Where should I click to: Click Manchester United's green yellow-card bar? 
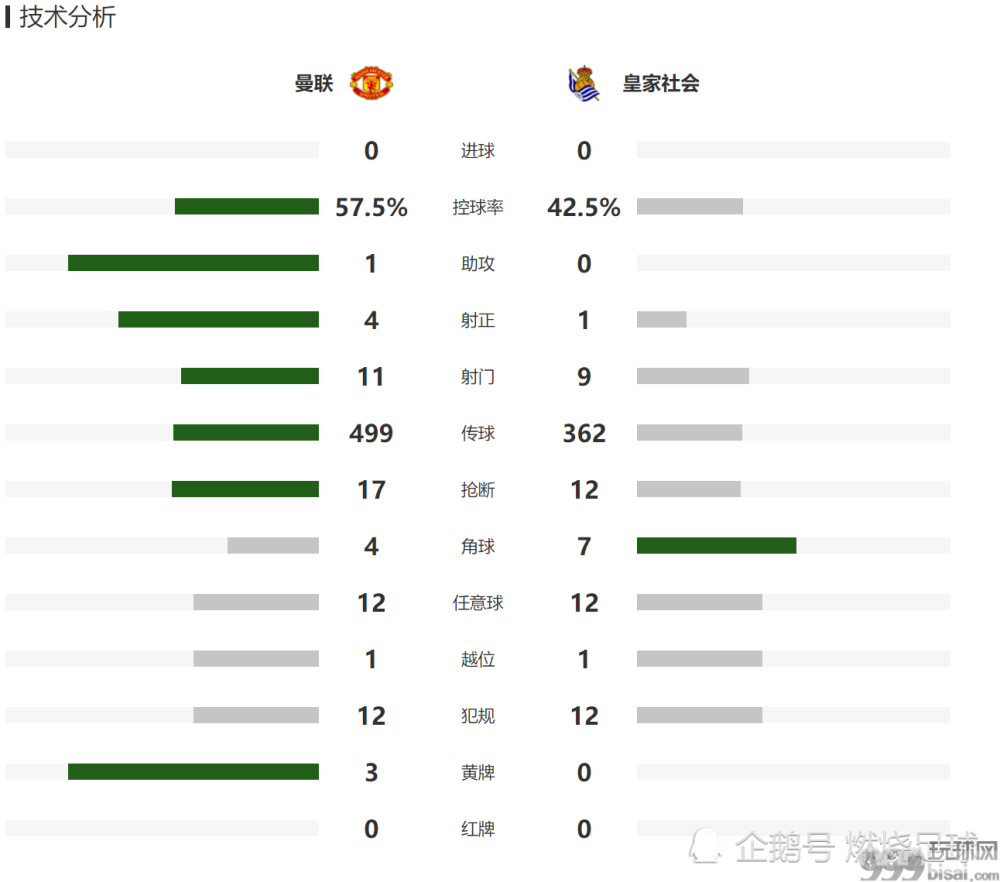[193, 772]
